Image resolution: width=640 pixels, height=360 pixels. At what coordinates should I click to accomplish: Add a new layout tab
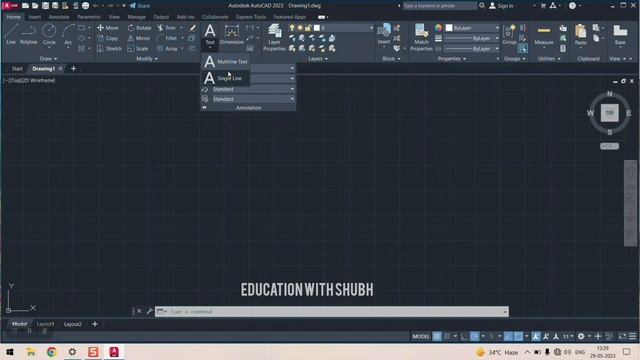95,324
